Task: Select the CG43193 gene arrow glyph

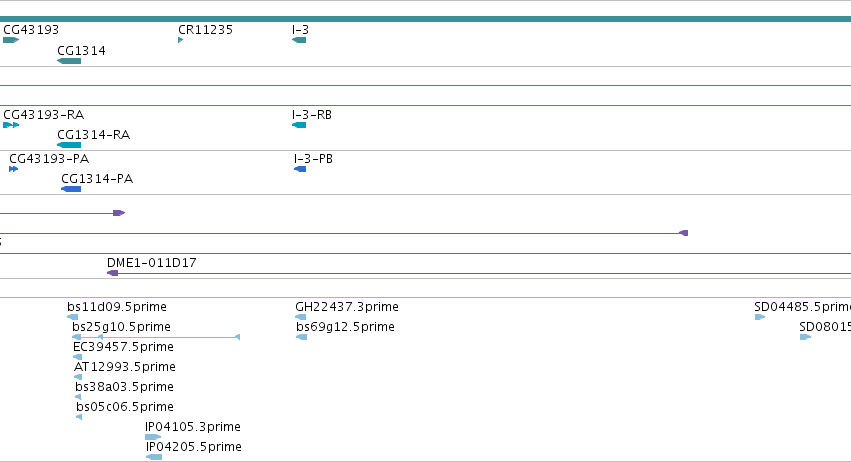Action: pos(11,40)
